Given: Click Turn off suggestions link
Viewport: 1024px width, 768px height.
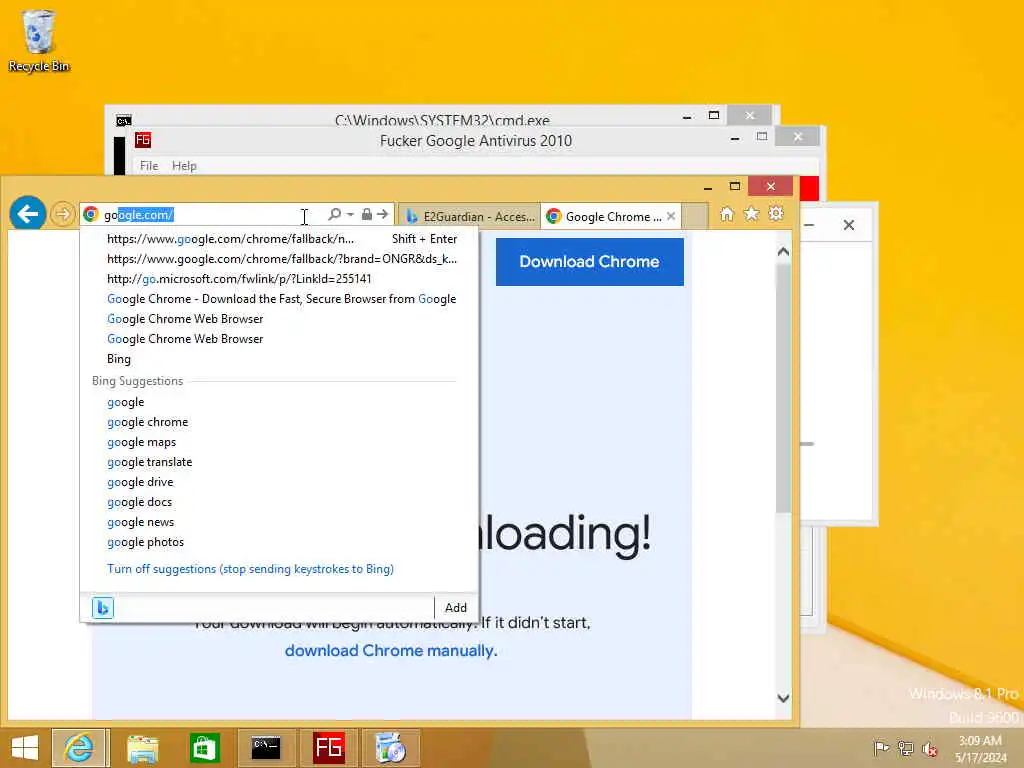Looking at the screenshot, I should point(250,569).
